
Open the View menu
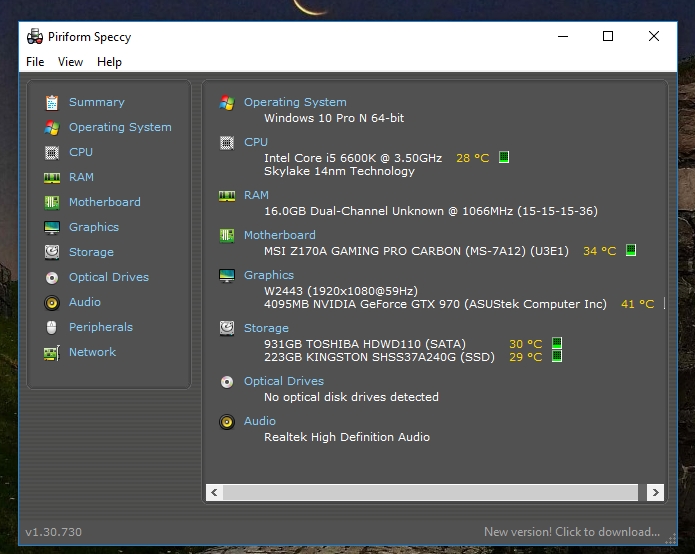tap(70, 62)
